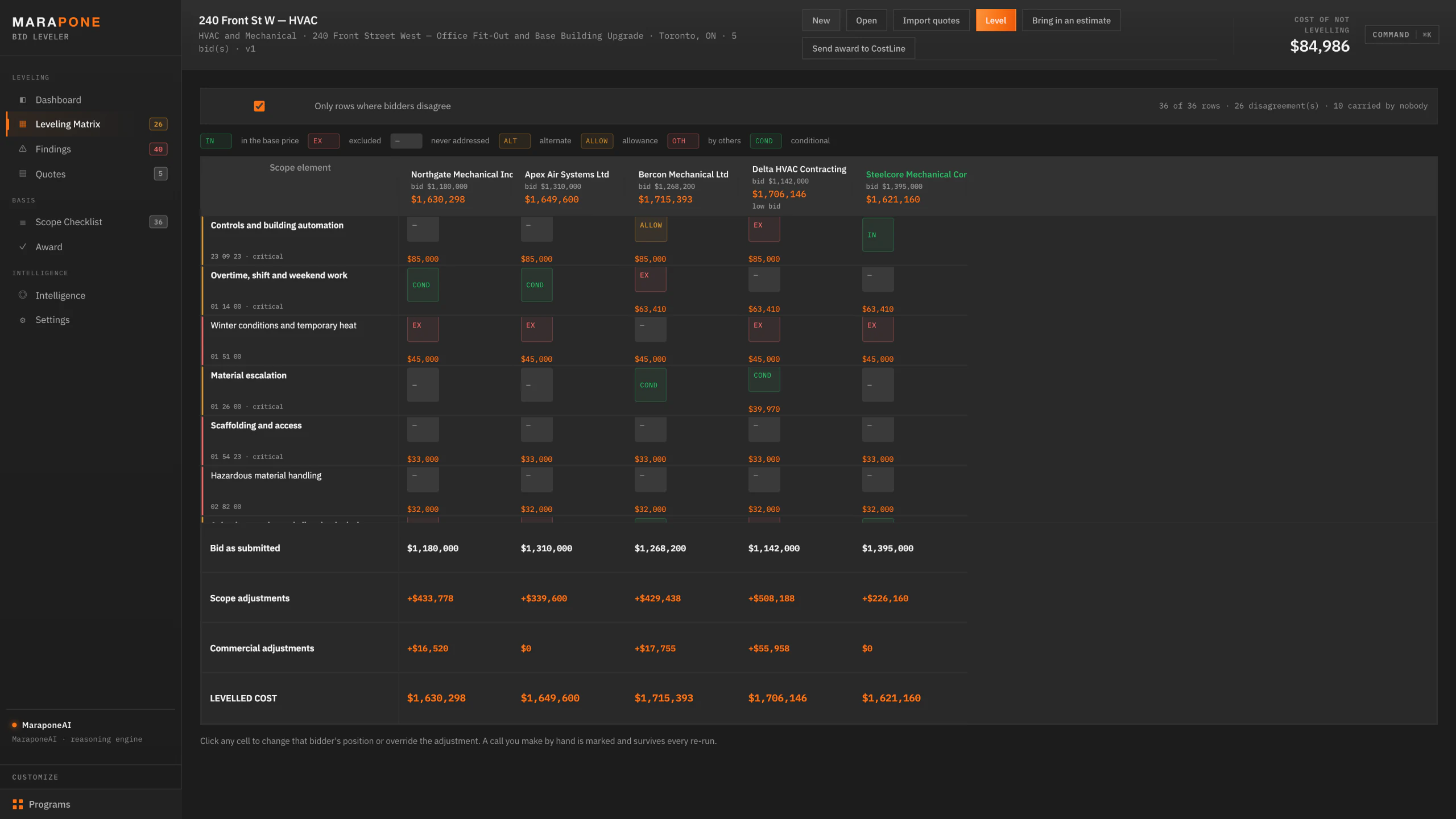Image resolution: width=1456 pixels, height=819 pixels.
Task: Click Bercon's ALLOW cell for Controls automation
Action: point(651,229)
